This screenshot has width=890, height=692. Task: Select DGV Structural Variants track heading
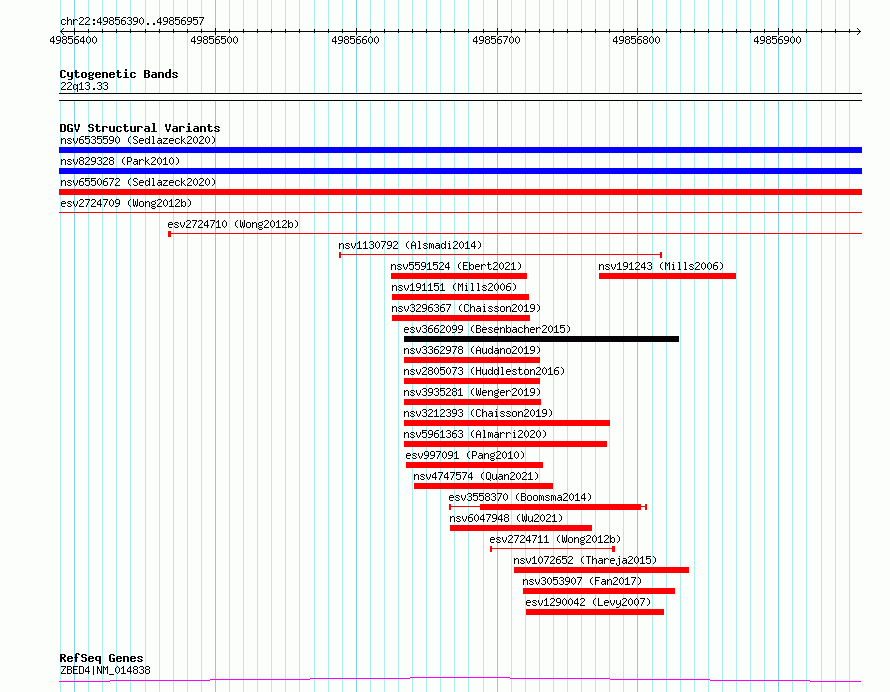click(140, 128)
